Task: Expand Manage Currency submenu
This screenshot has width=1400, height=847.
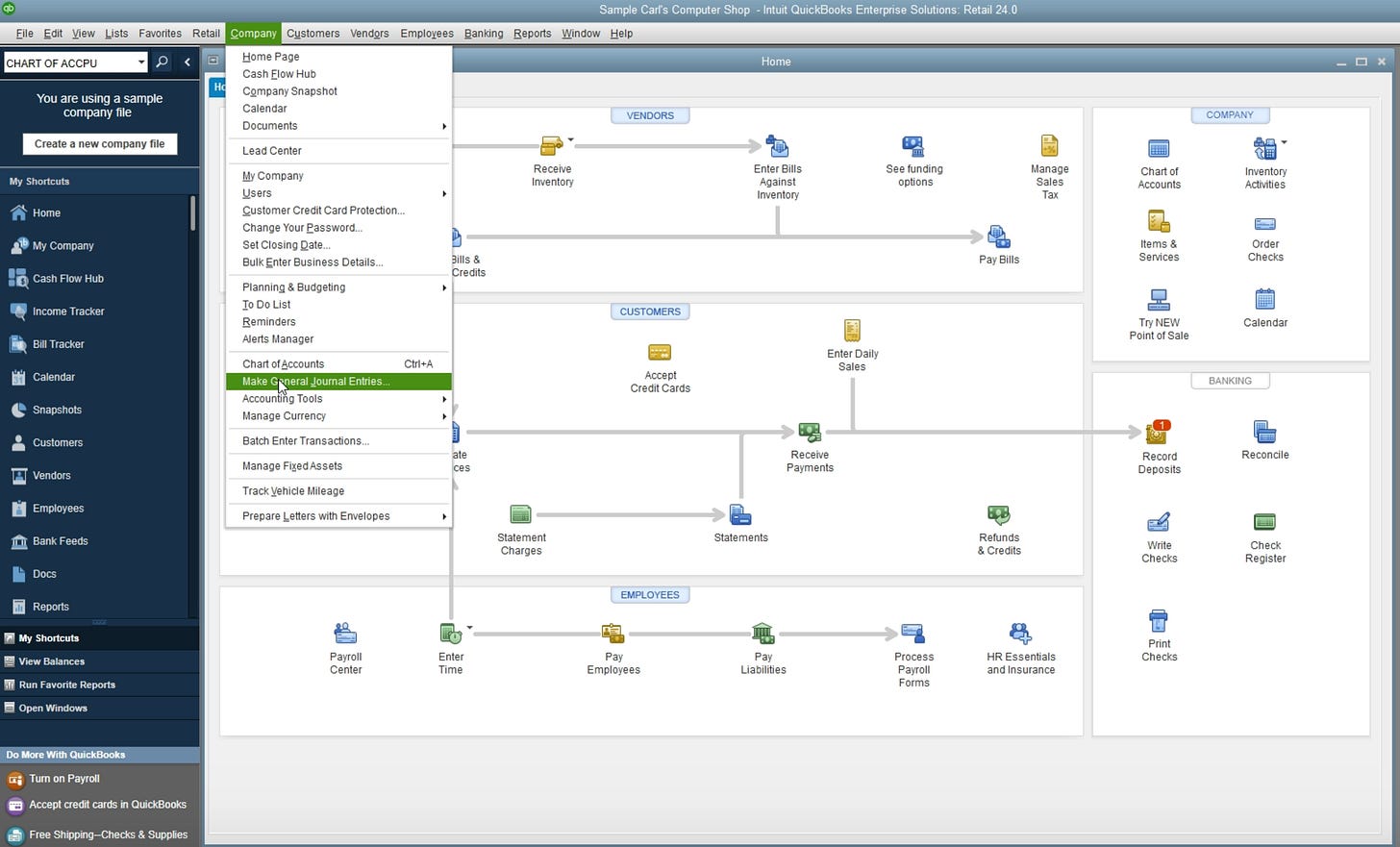Action: (x=338, y=416)
